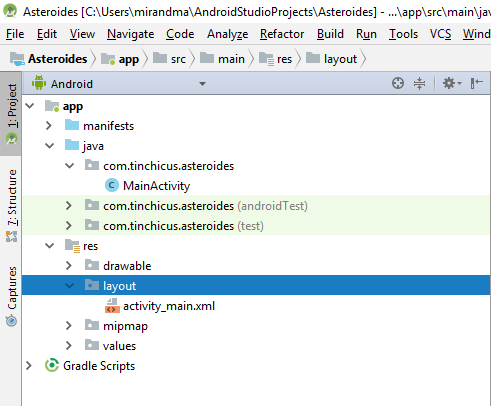Expand the com.tinchicus.asteroides (test) package

(x=69, y=226)
